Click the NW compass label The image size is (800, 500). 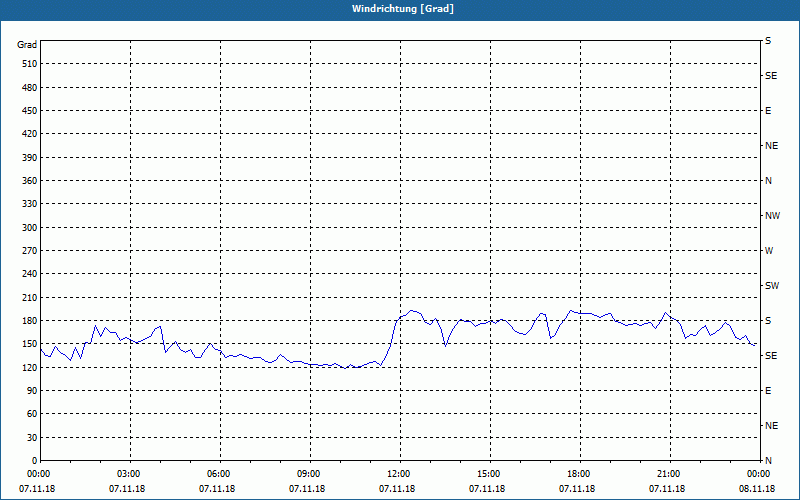coord(772,216)
